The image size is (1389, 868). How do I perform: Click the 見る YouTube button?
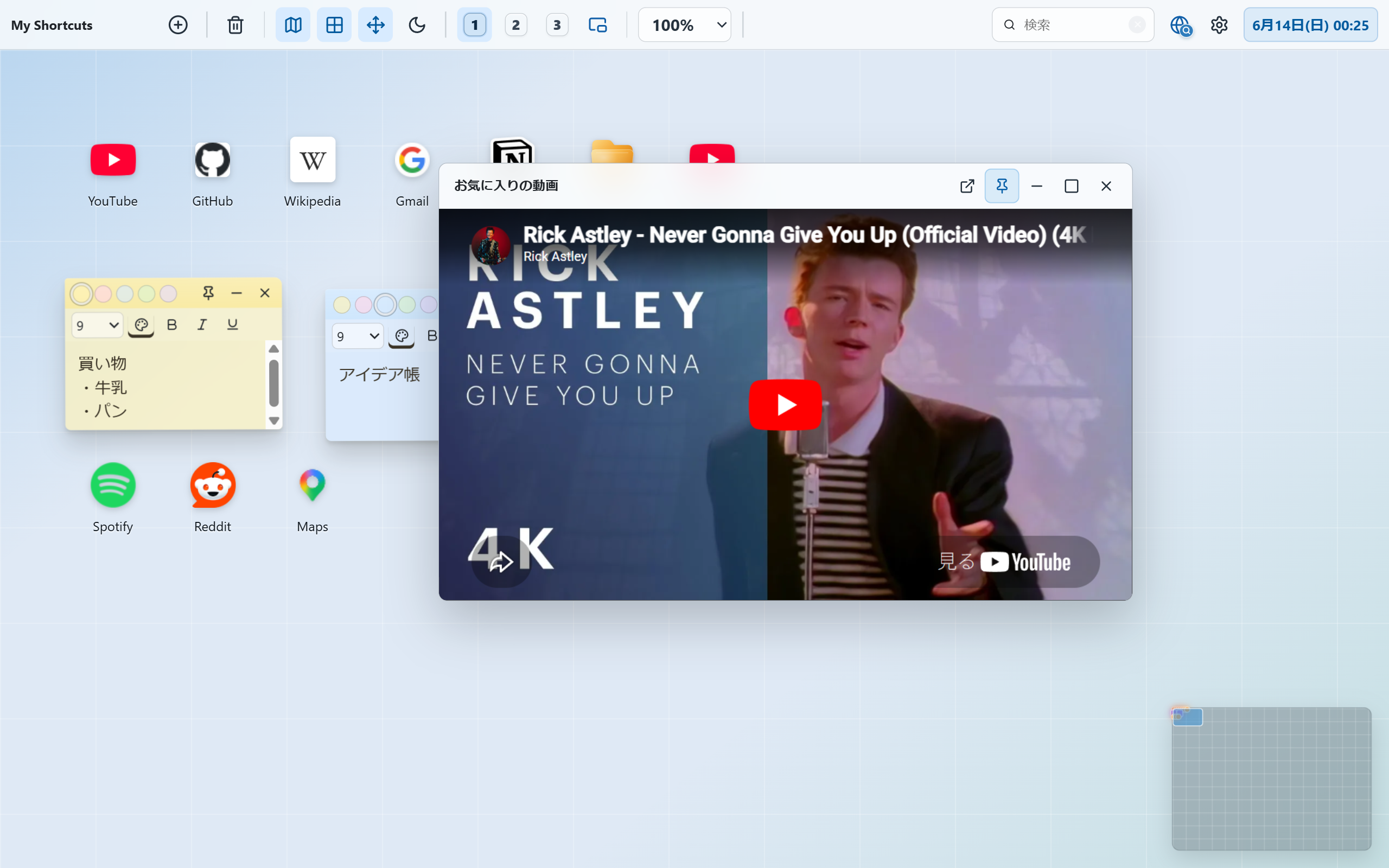click(x=1005, y=561)
